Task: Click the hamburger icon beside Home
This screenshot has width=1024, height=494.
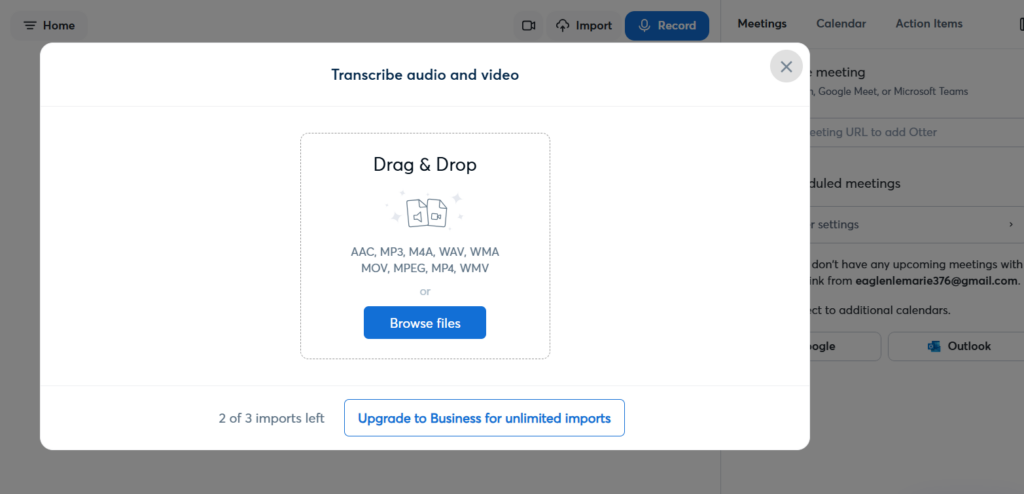Action: 30,25
